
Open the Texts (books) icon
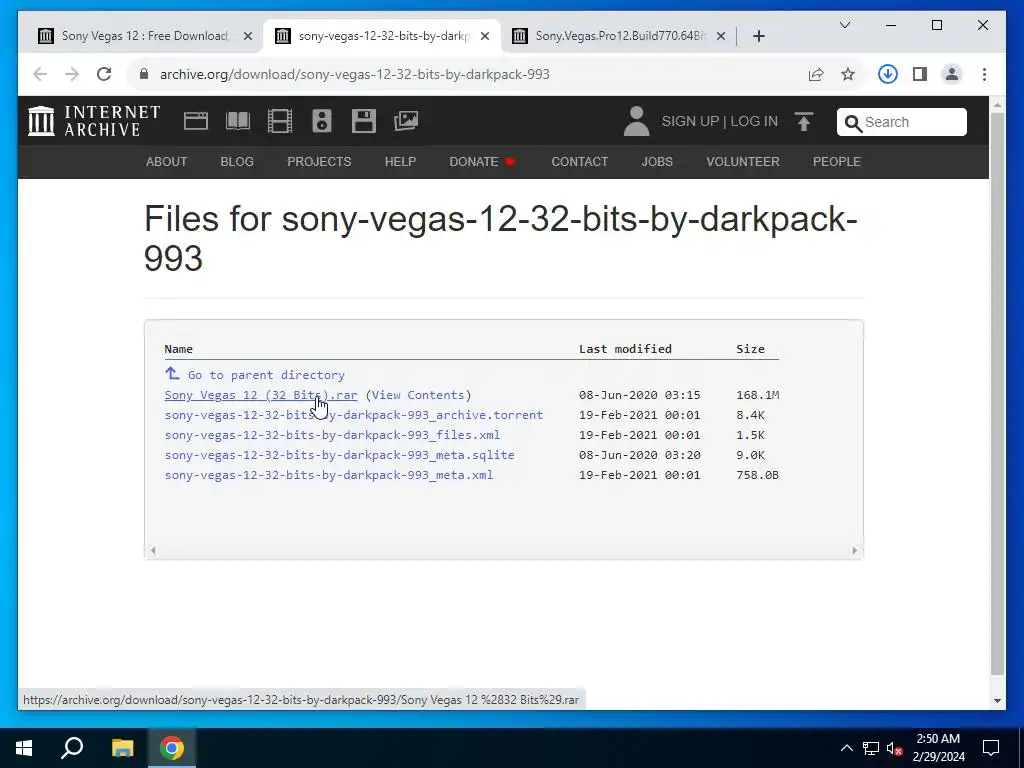pos(238,121)
